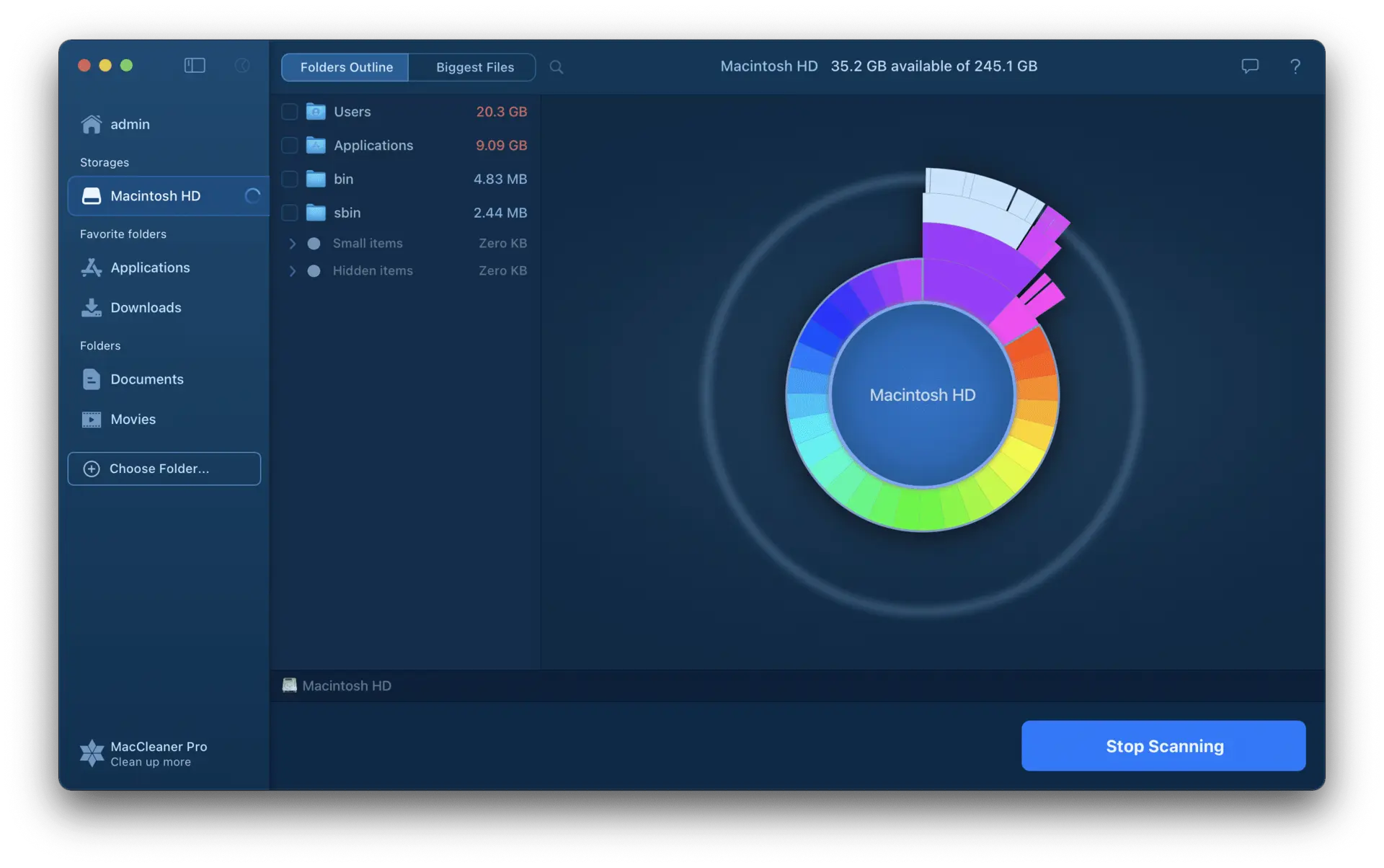Image resolution: width=1384 pixels, height=868 pixels.
Task: Click the sbin folder icon
Action: (x=316, y=213)
